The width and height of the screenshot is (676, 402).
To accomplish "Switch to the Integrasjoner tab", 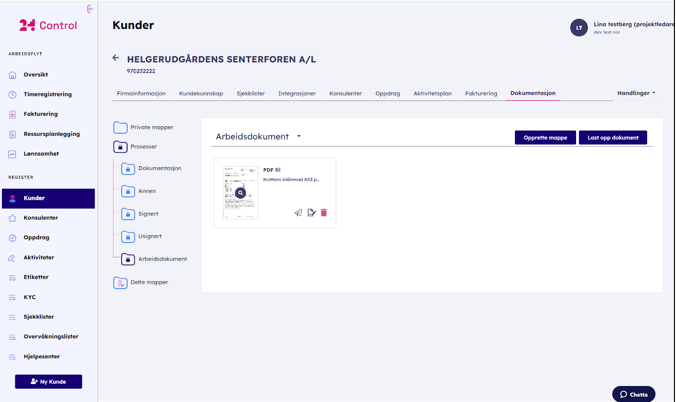I will (297, 94).
